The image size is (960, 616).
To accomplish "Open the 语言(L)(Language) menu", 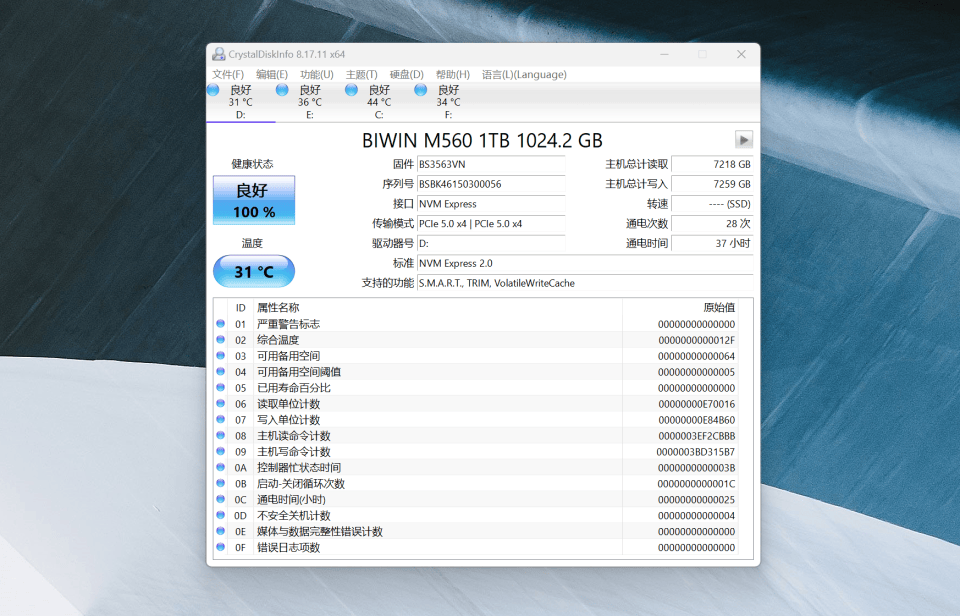I will [x=524, y=74].
